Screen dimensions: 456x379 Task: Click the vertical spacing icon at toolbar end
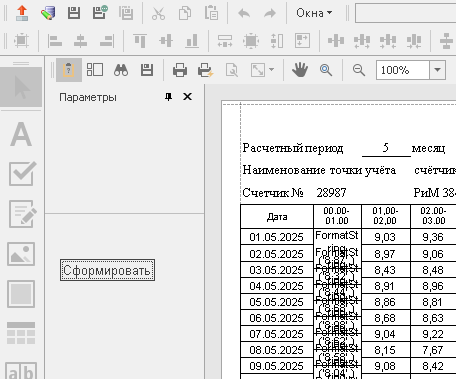tap(446, 41)
